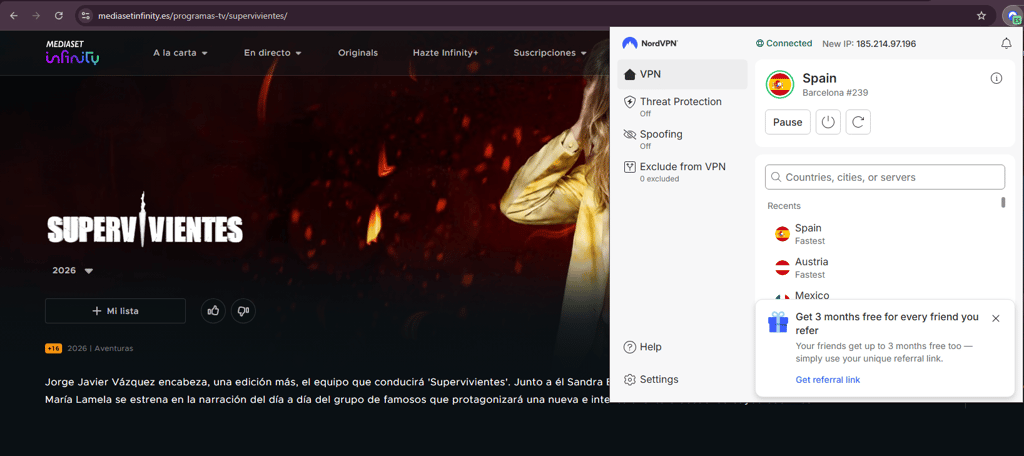
Task: Open site information icon in address bar
Action: coord(86,15)
